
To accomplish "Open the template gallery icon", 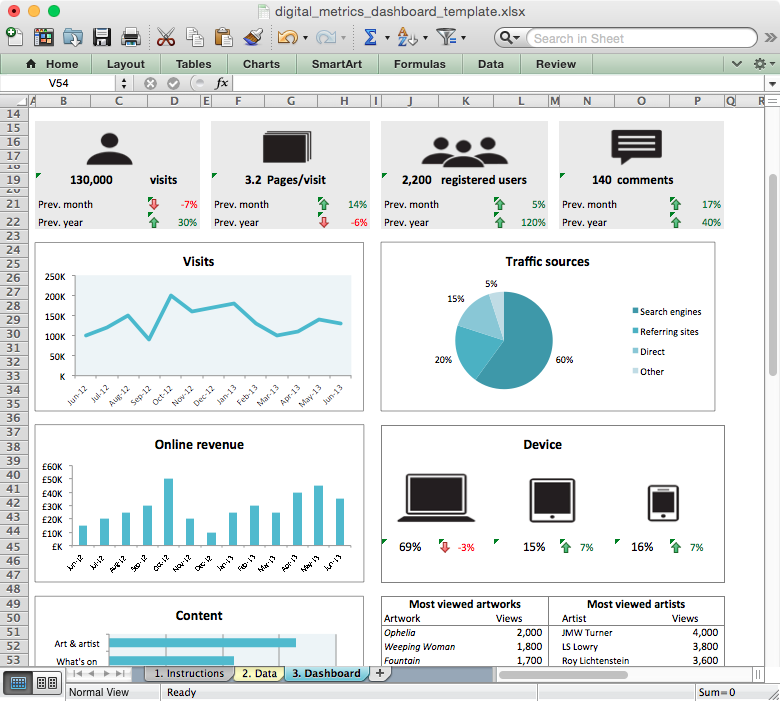I will click(x=44, y=37).
